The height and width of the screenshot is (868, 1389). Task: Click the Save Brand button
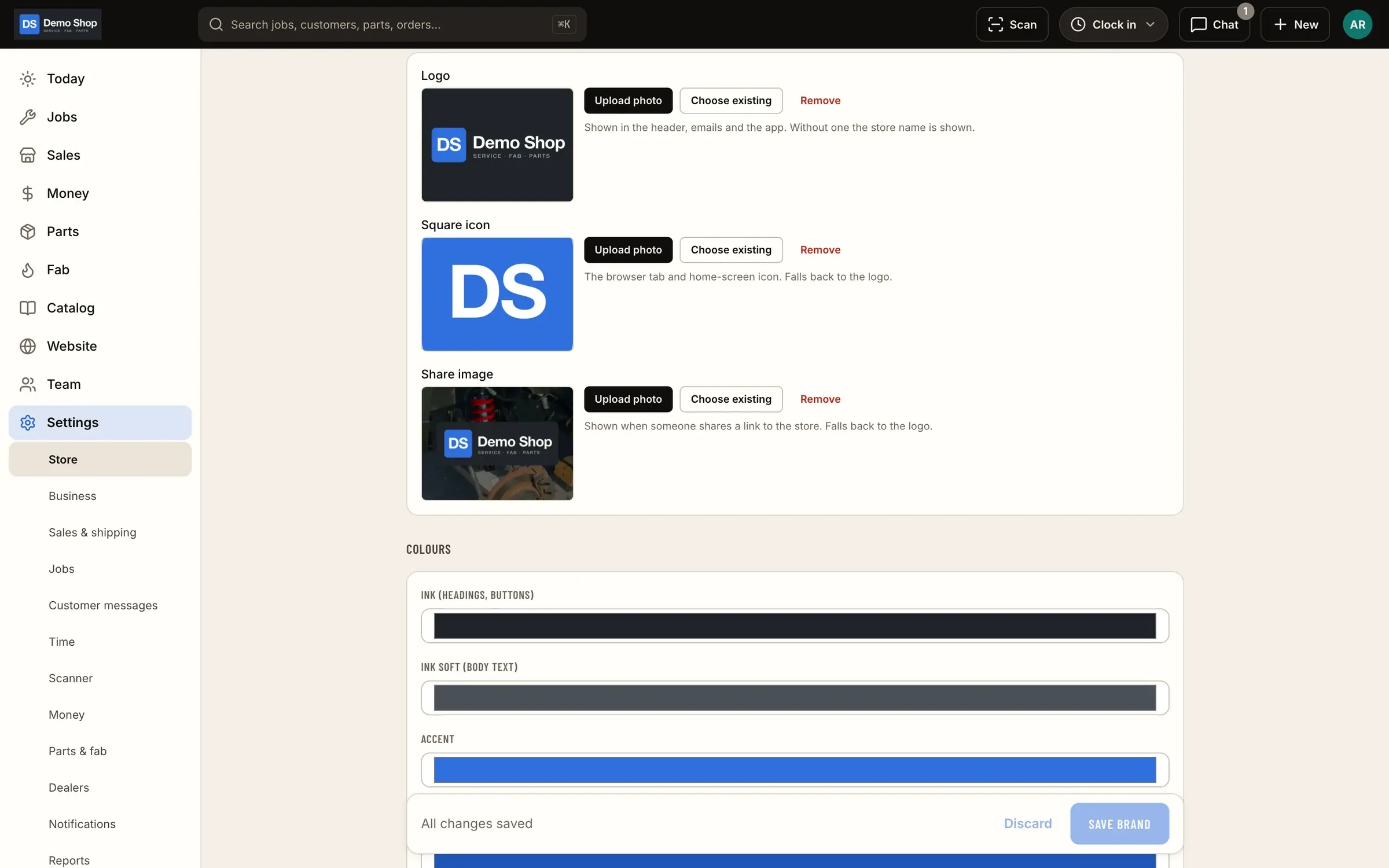pos(1119,823)
